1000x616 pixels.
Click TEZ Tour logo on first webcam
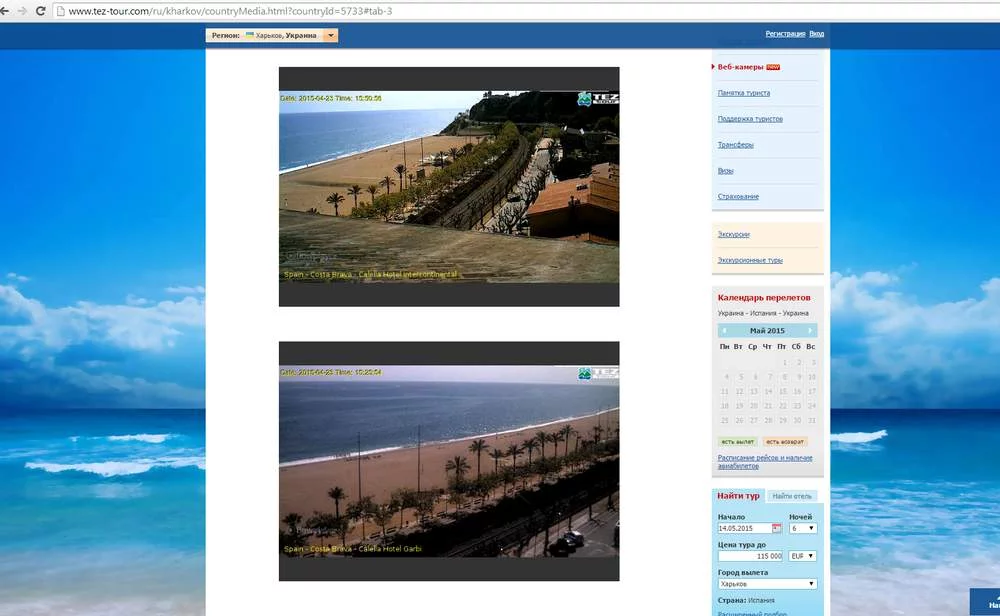598,99
